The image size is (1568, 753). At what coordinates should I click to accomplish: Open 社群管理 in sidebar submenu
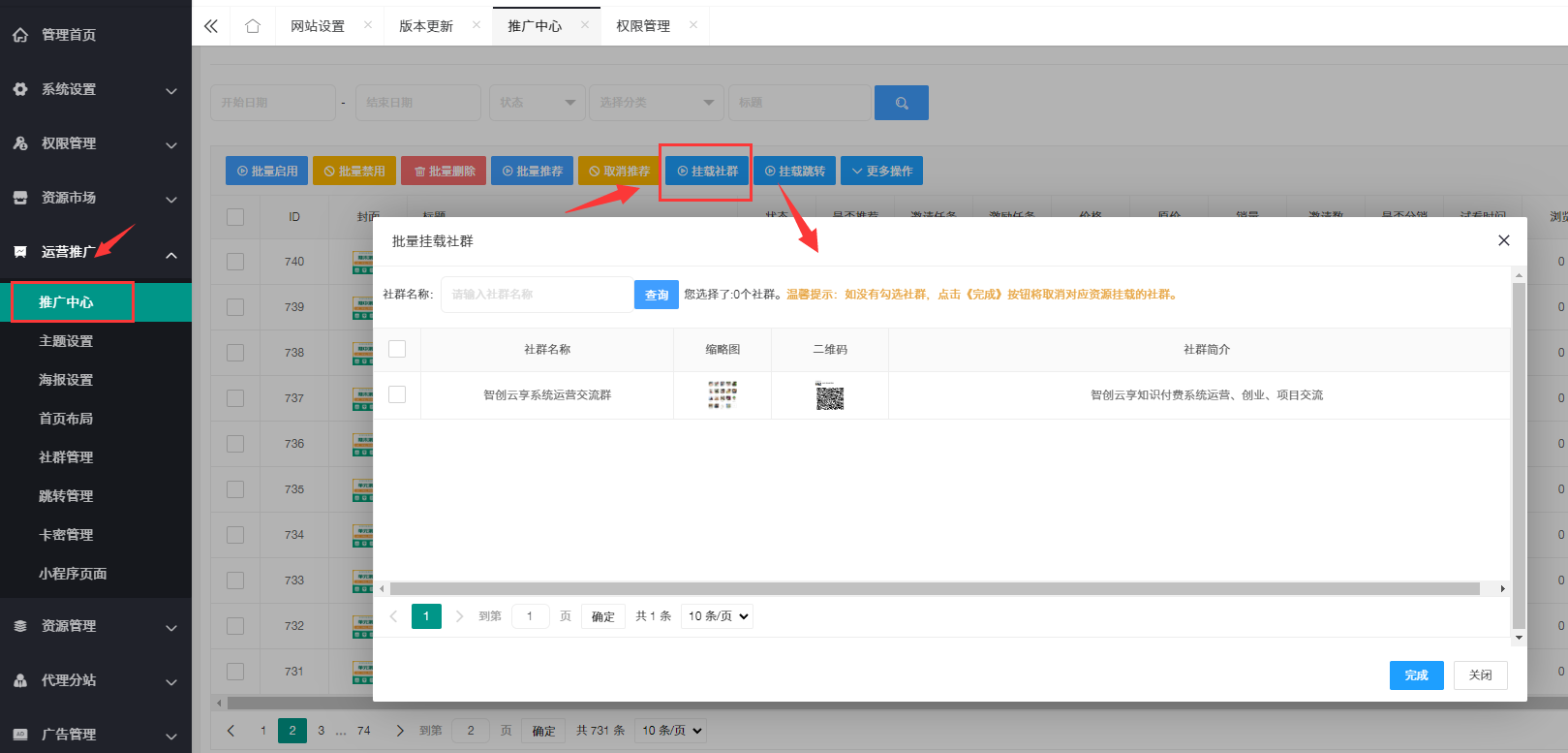(x=66, y=457)
